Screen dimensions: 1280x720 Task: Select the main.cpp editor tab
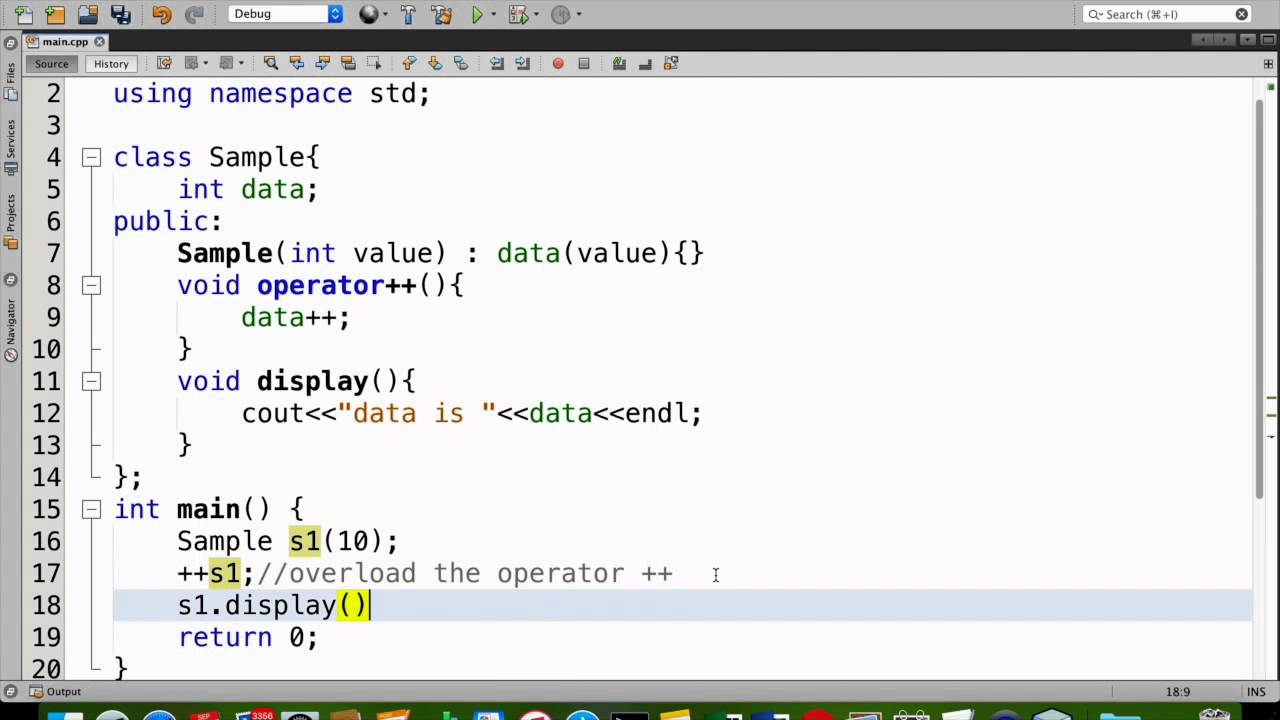63,41
